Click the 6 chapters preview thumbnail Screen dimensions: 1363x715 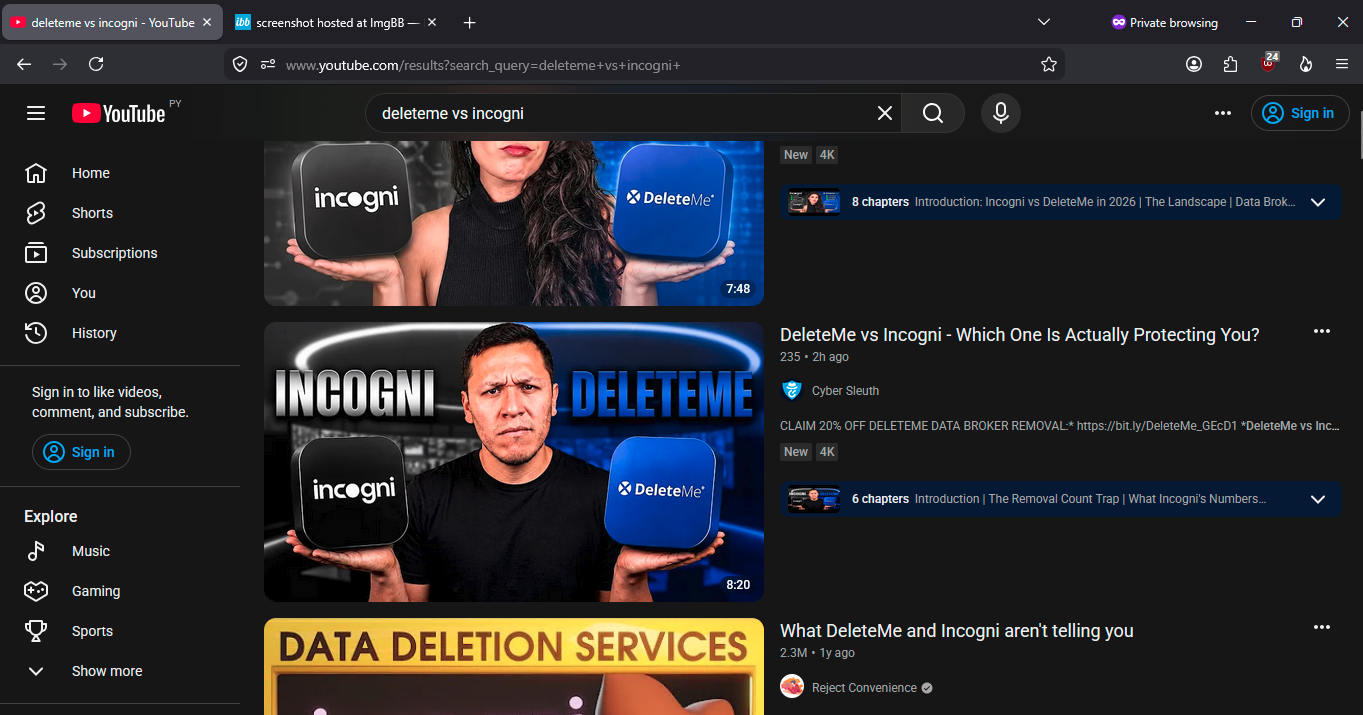(x=814, y=499)
